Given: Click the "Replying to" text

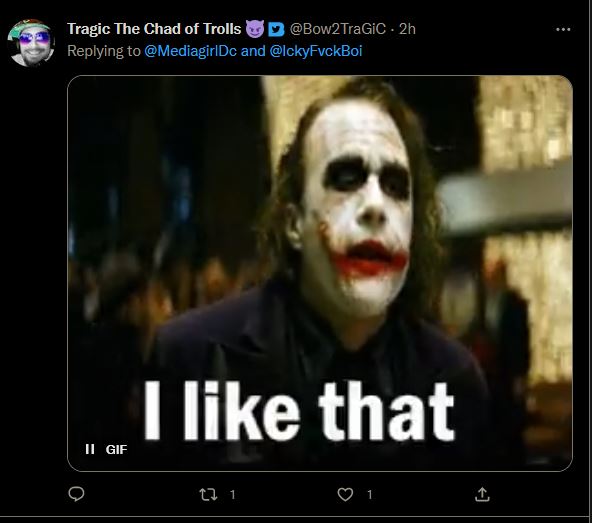Looking at the screenshot, I should 104,51.
